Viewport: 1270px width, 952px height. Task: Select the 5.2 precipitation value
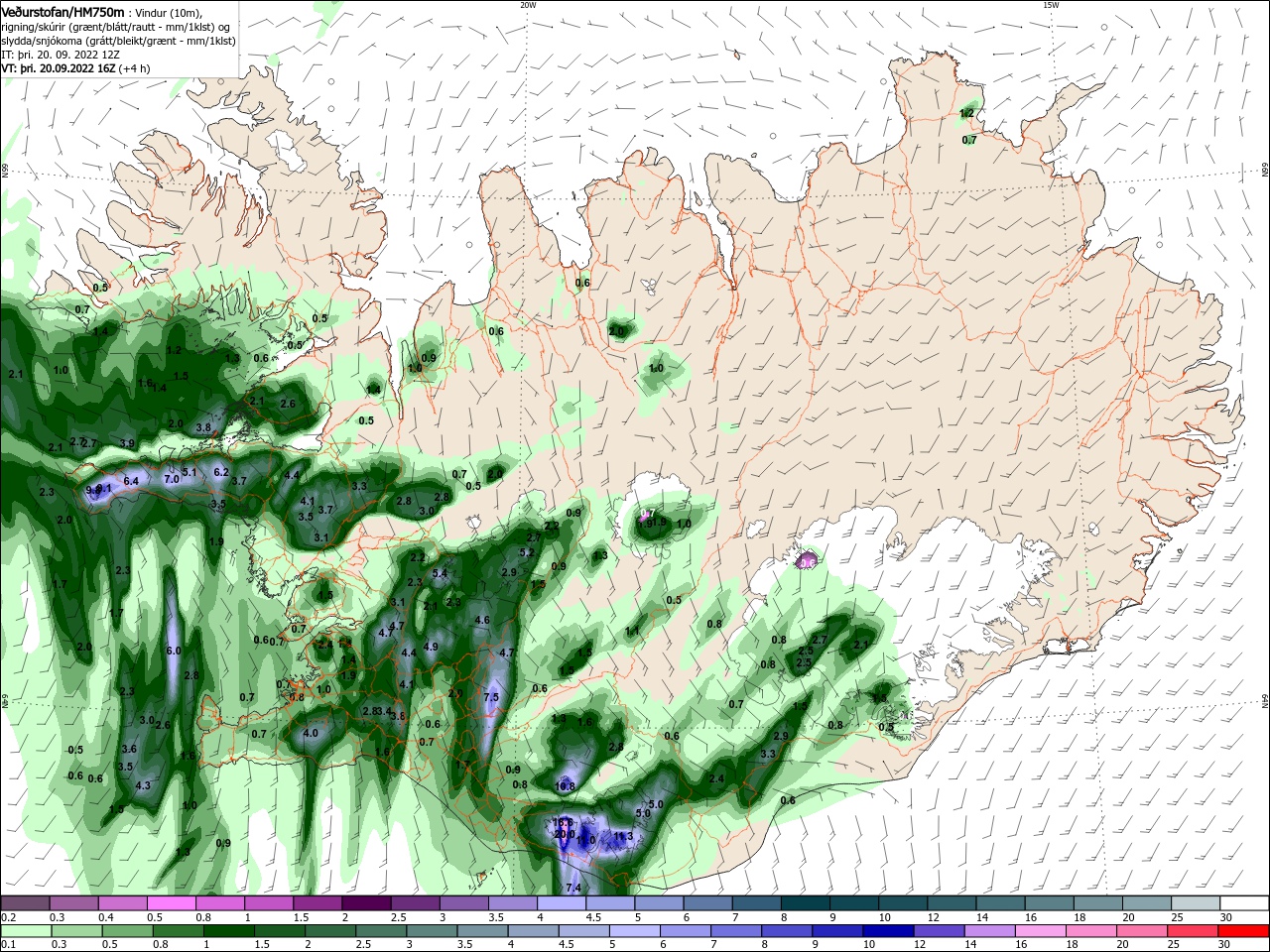pos(527,552)
